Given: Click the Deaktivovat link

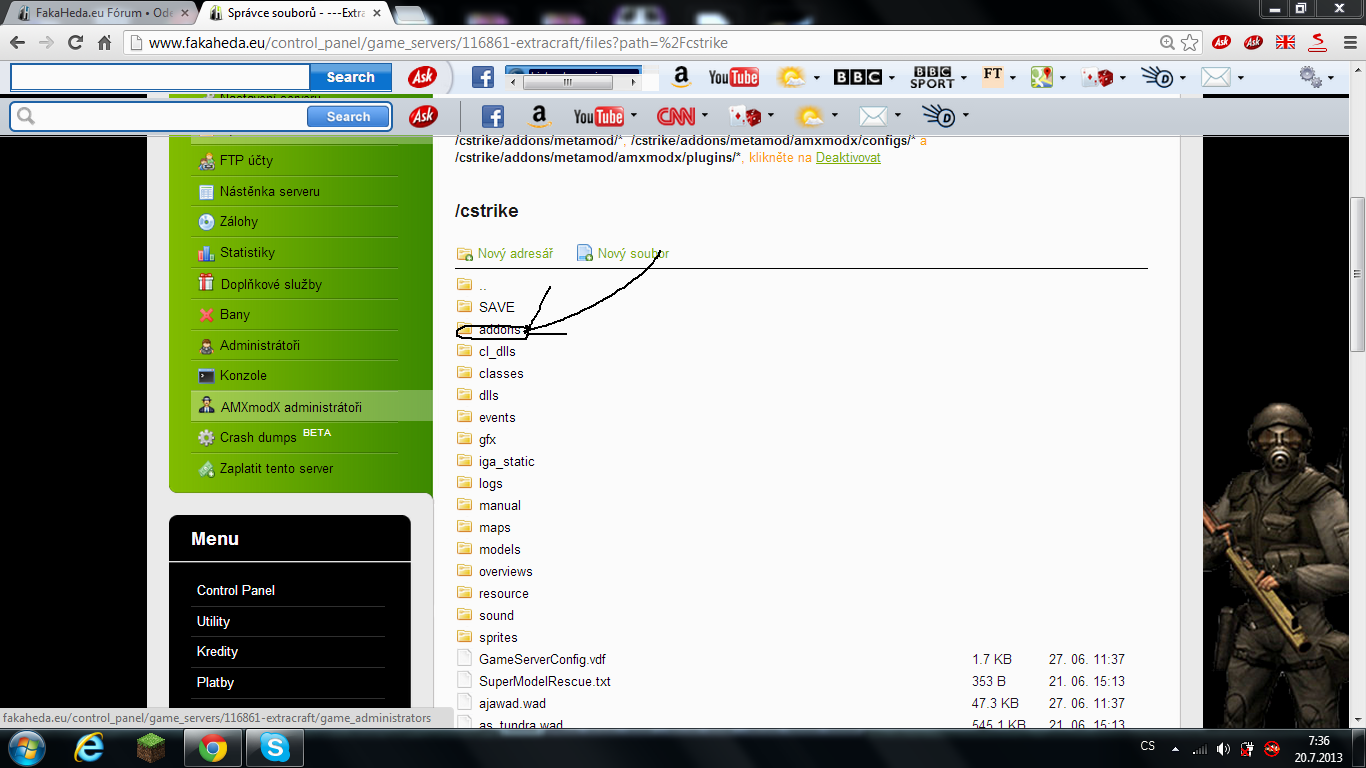Looking at the screenshot, I should [x=848, y=158].
